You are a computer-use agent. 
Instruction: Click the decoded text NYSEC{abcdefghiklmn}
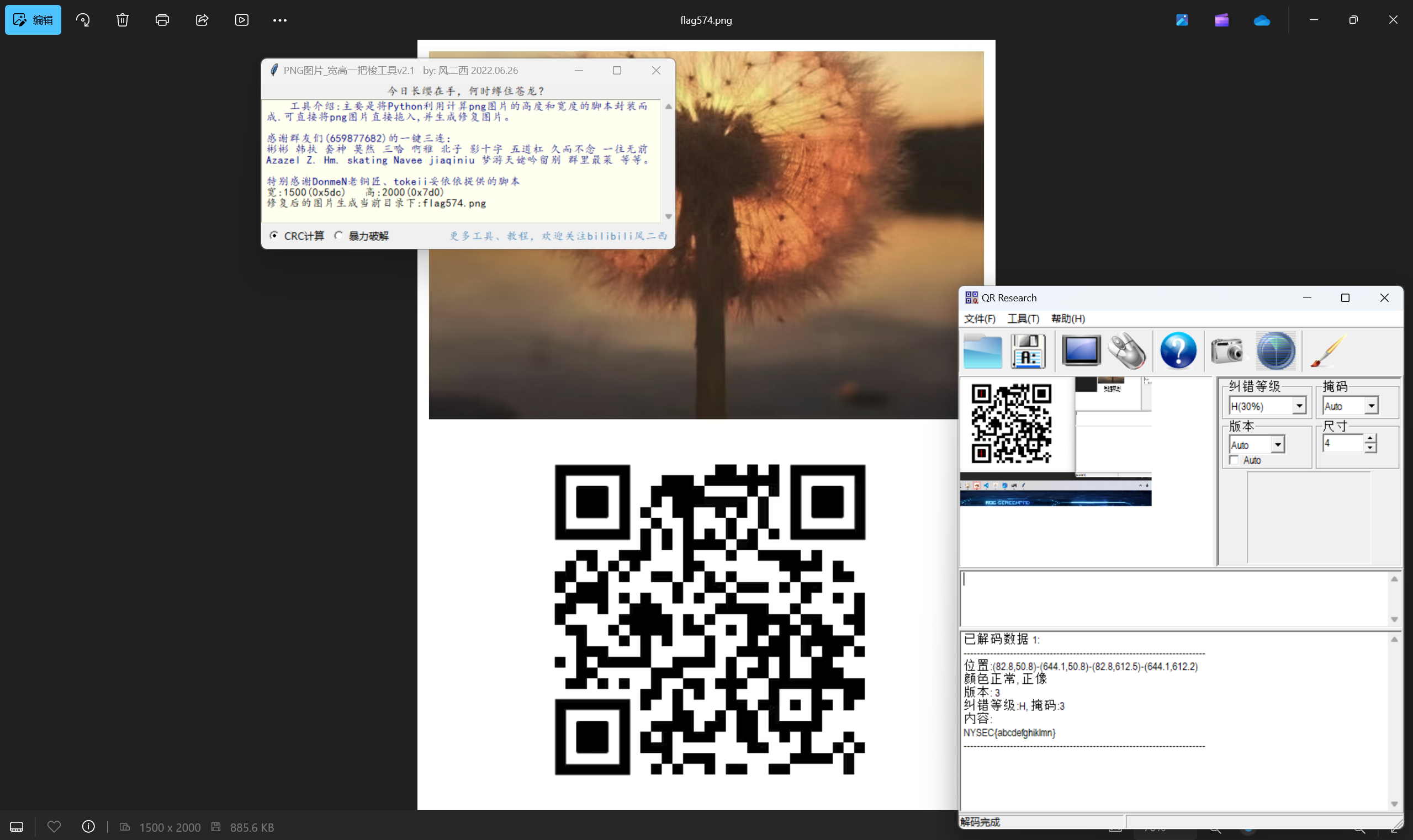coord(1010,732)
